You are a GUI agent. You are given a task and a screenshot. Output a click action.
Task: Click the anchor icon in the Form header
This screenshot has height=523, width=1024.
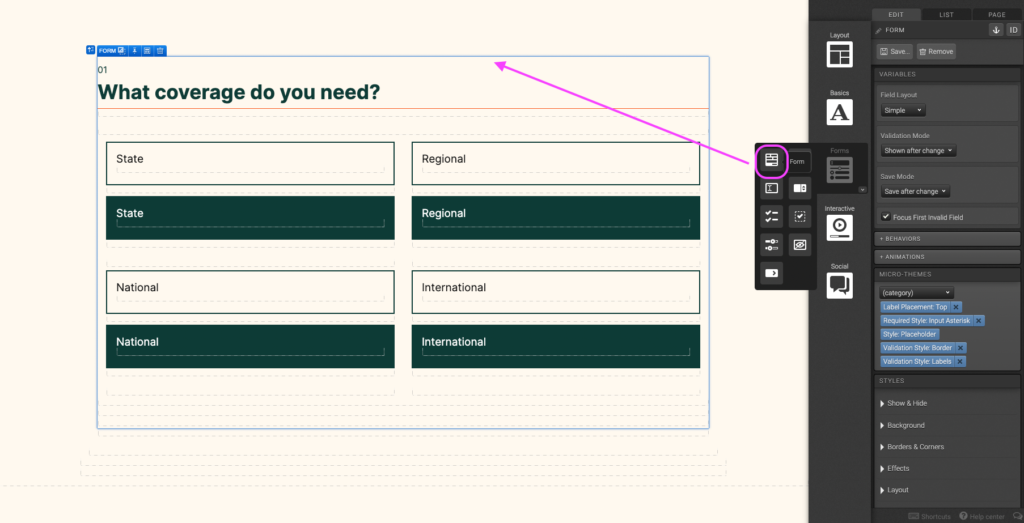996,30
